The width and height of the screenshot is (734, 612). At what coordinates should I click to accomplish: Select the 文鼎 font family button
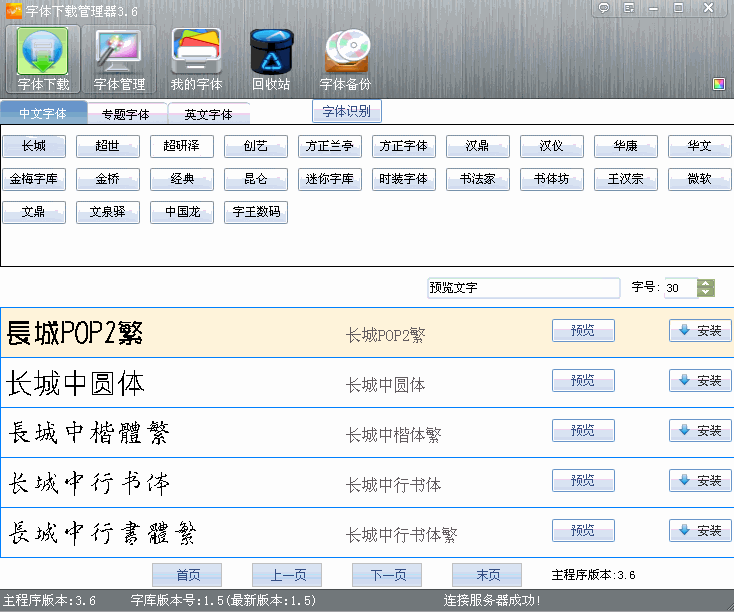34,212
